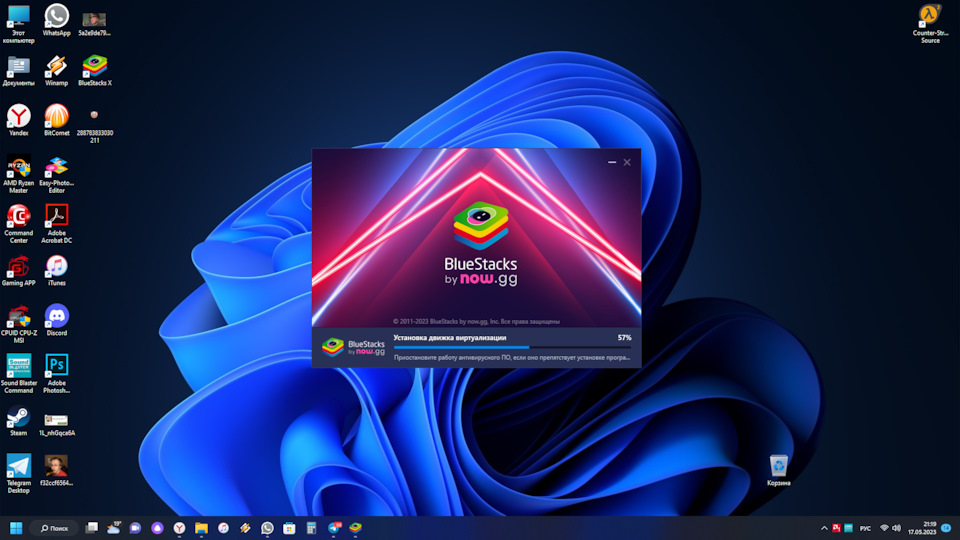Click the installation progress bar at 57%

512,347
